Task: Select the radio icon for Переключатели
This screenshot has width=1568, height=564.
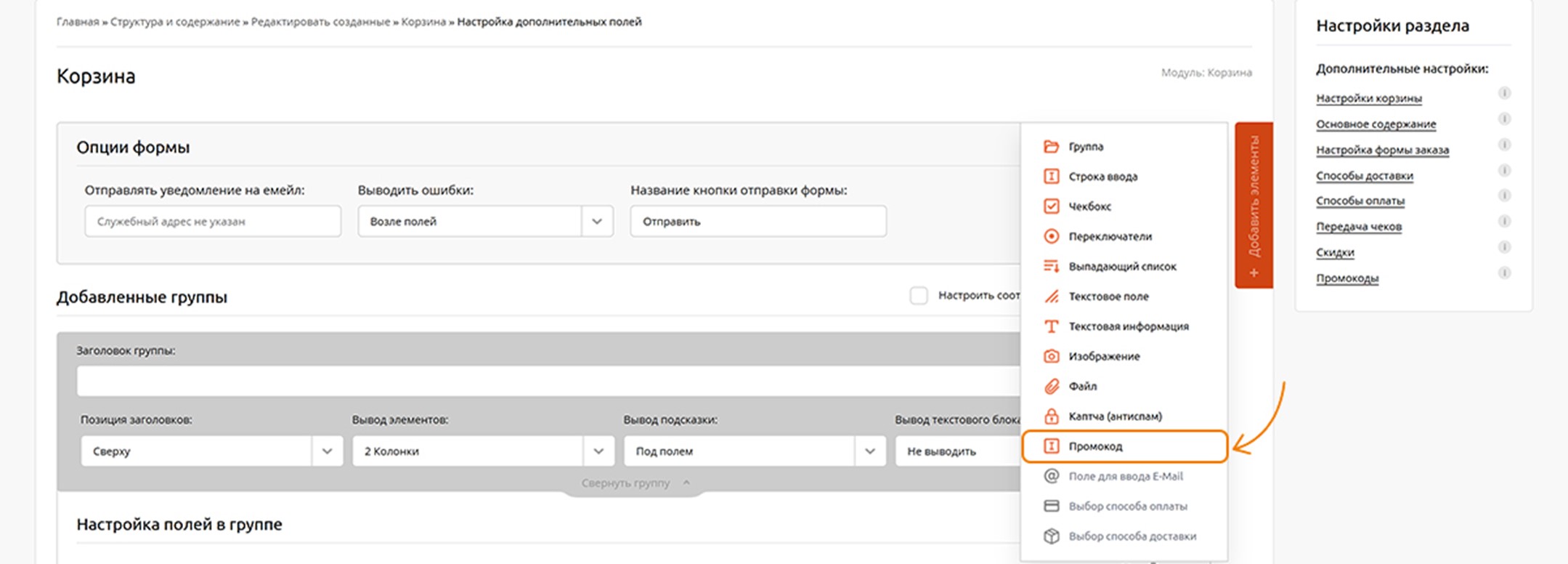Action: click(x=1051, y=236)
